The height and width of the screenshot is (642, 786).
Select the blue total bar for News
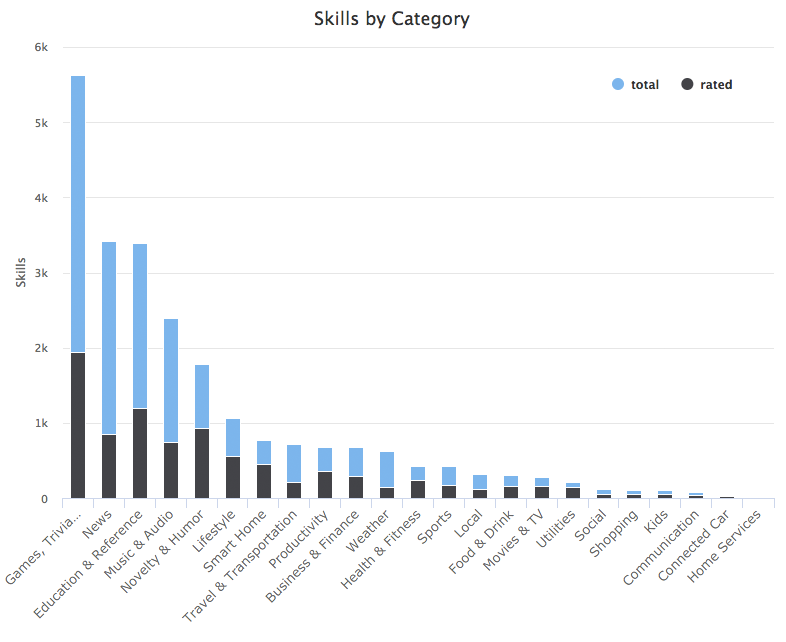pos(109,338)
